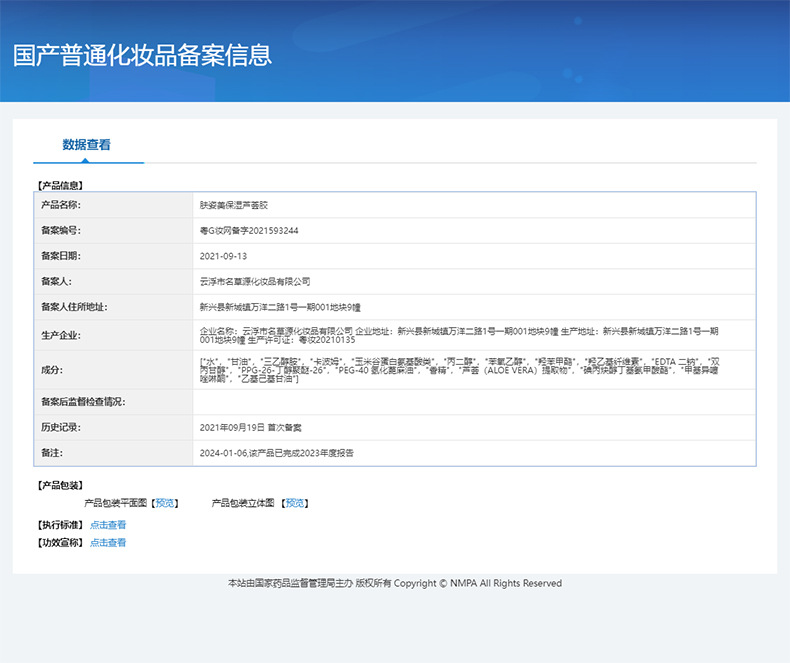Select the filer 云浮市名草源化妆品有限公司
Image resolution: width=790 pixels, height=663 pixels.
tap(255, 282)
